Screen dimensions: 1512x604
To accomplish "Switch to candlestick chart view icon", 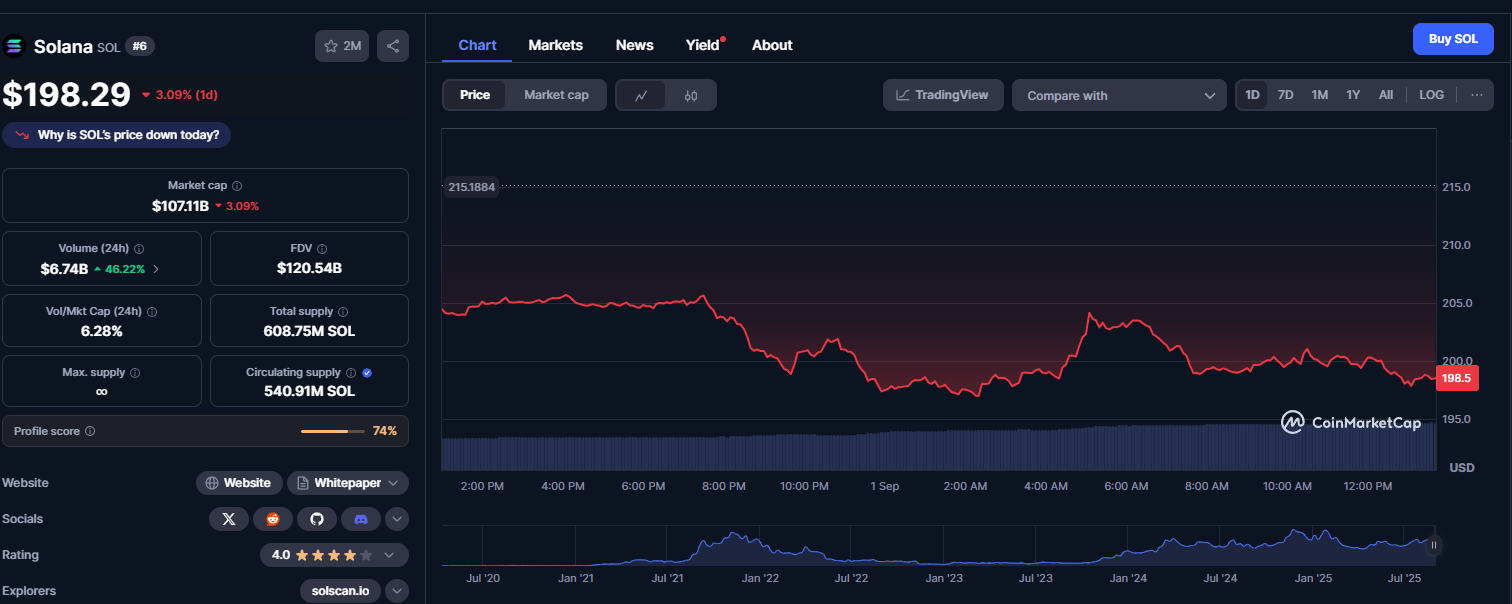I will 691,95.
